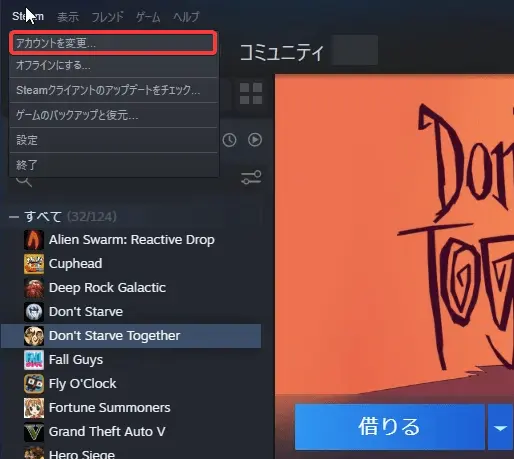514x459 pixels.
Task: Select Fortune Summoners in game list
Action: [109, 408]
